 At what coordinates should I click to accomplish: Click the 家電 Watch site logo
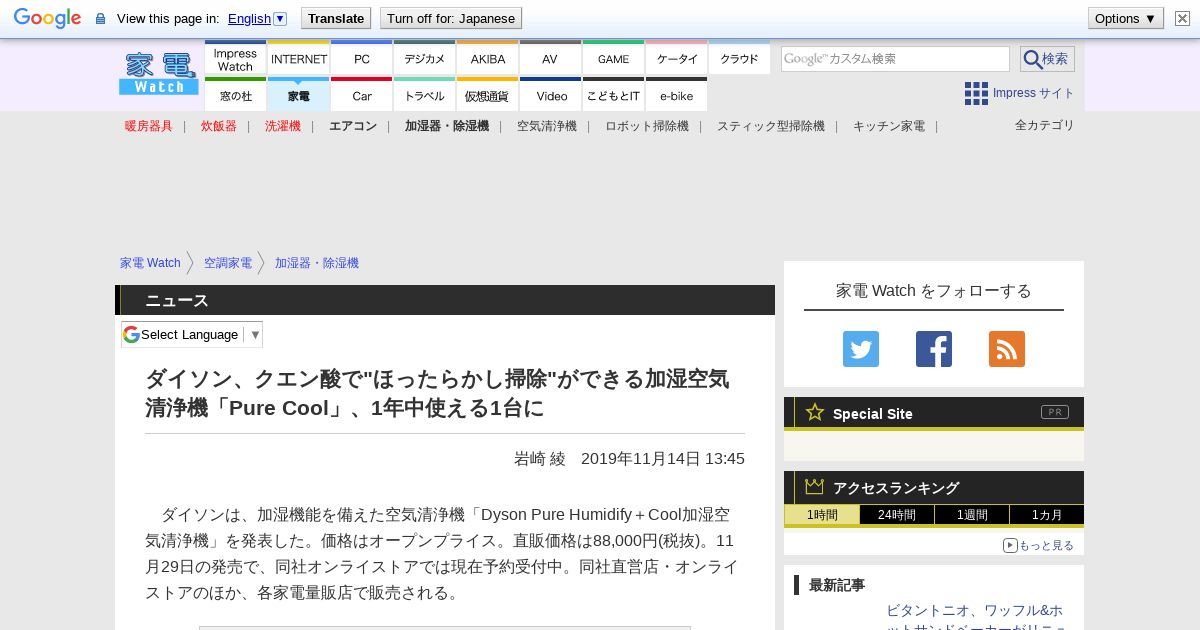coord(159,74)
